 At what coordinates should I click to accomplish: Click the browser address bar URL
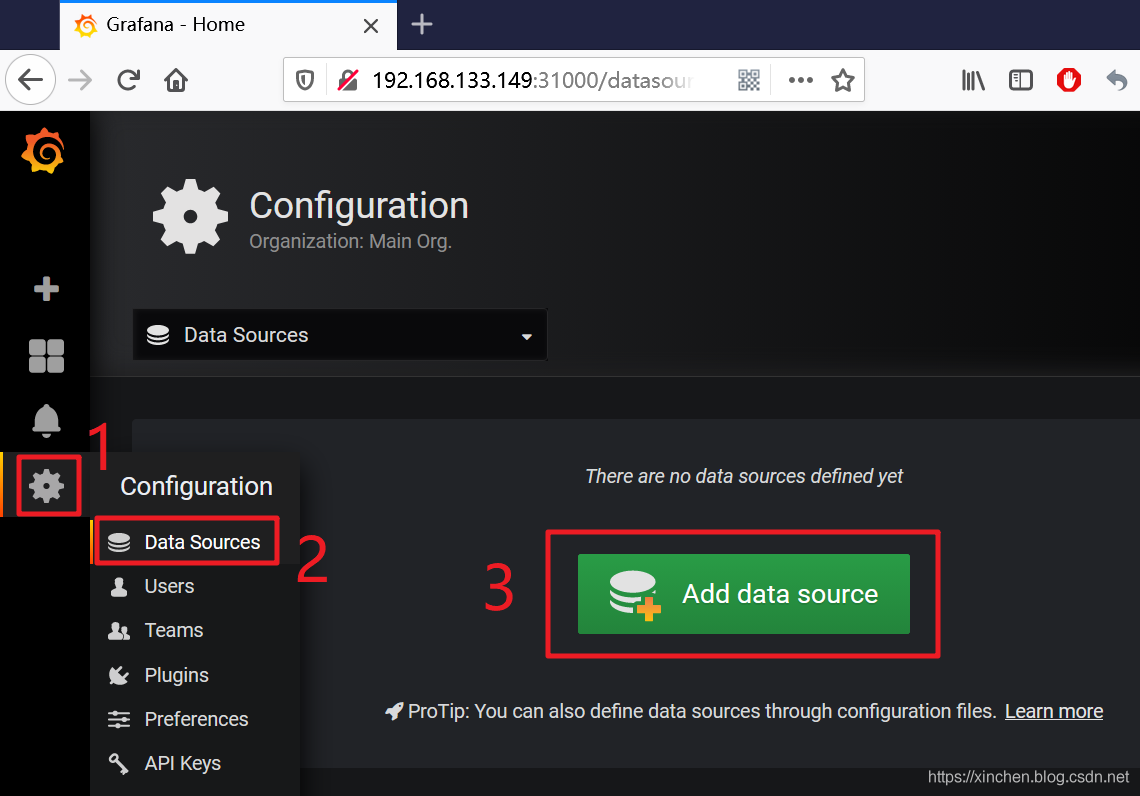click(532, 80)
